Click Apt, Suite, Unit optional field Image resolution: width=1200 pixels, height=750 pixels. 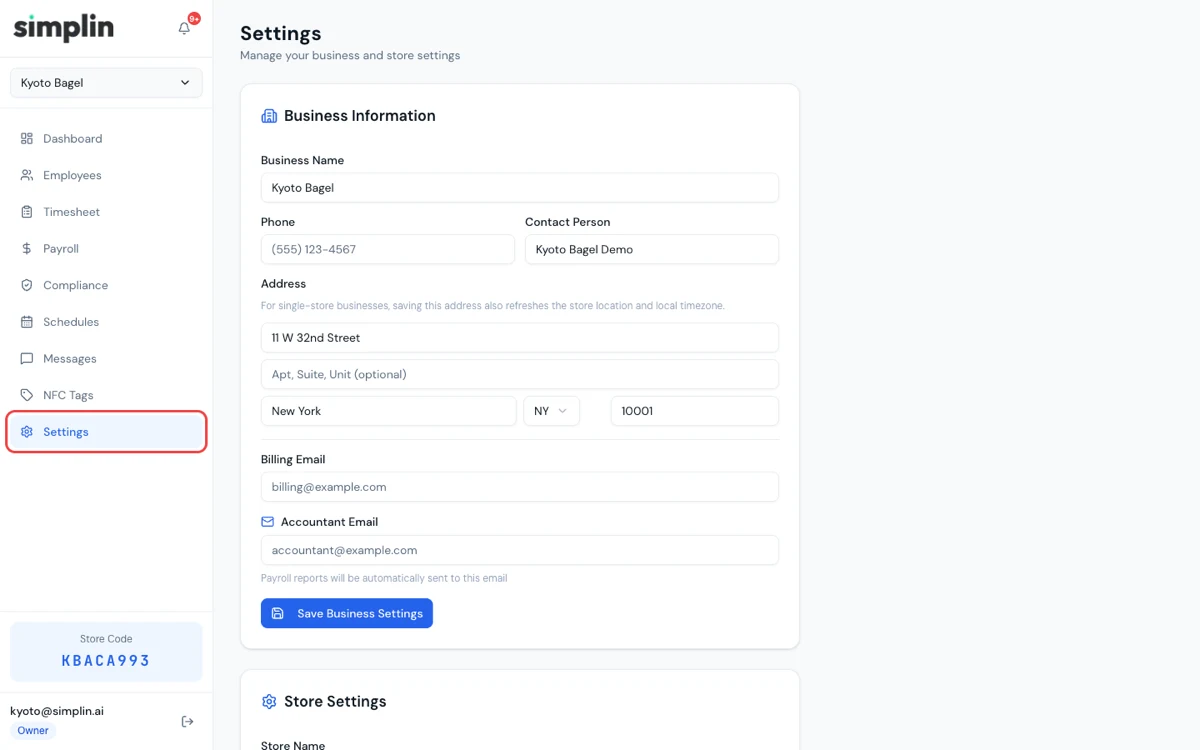point(520,374)
